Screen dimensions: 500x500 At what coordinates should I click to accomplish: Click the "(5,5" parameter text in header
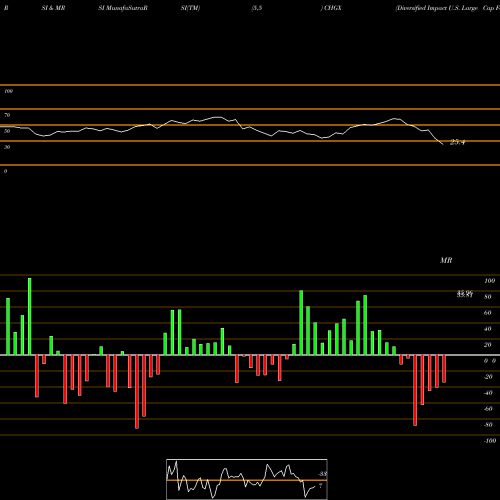(x=257, y=8)
